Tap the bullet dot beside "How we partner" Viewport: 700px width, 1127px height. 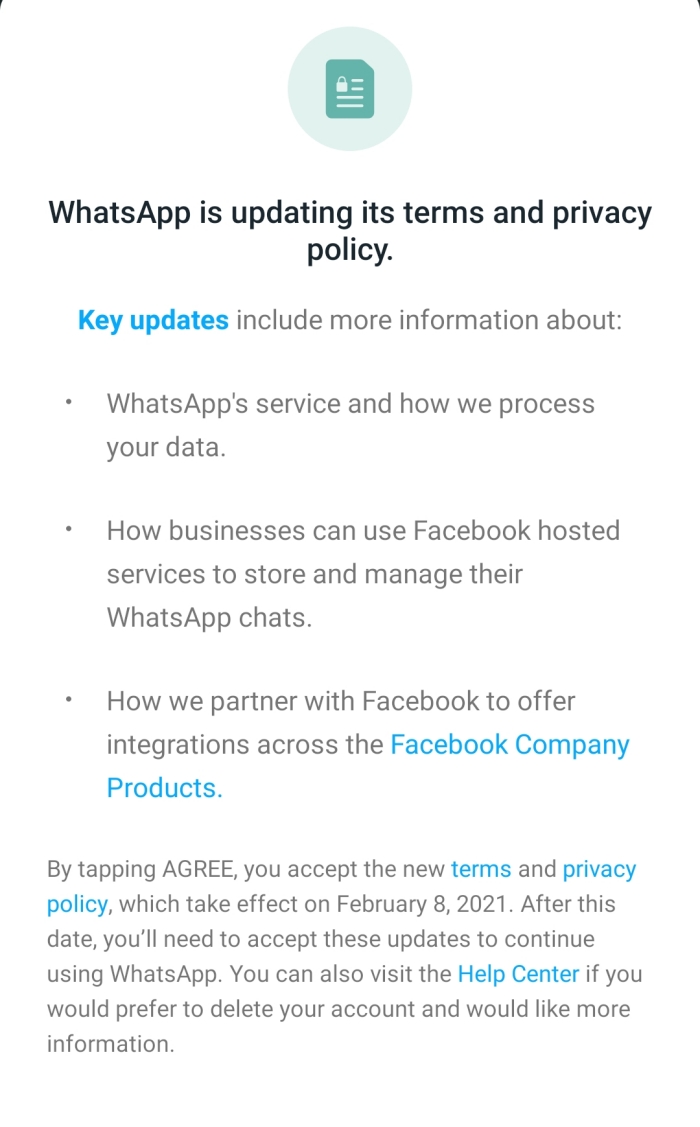click(68, 700)
